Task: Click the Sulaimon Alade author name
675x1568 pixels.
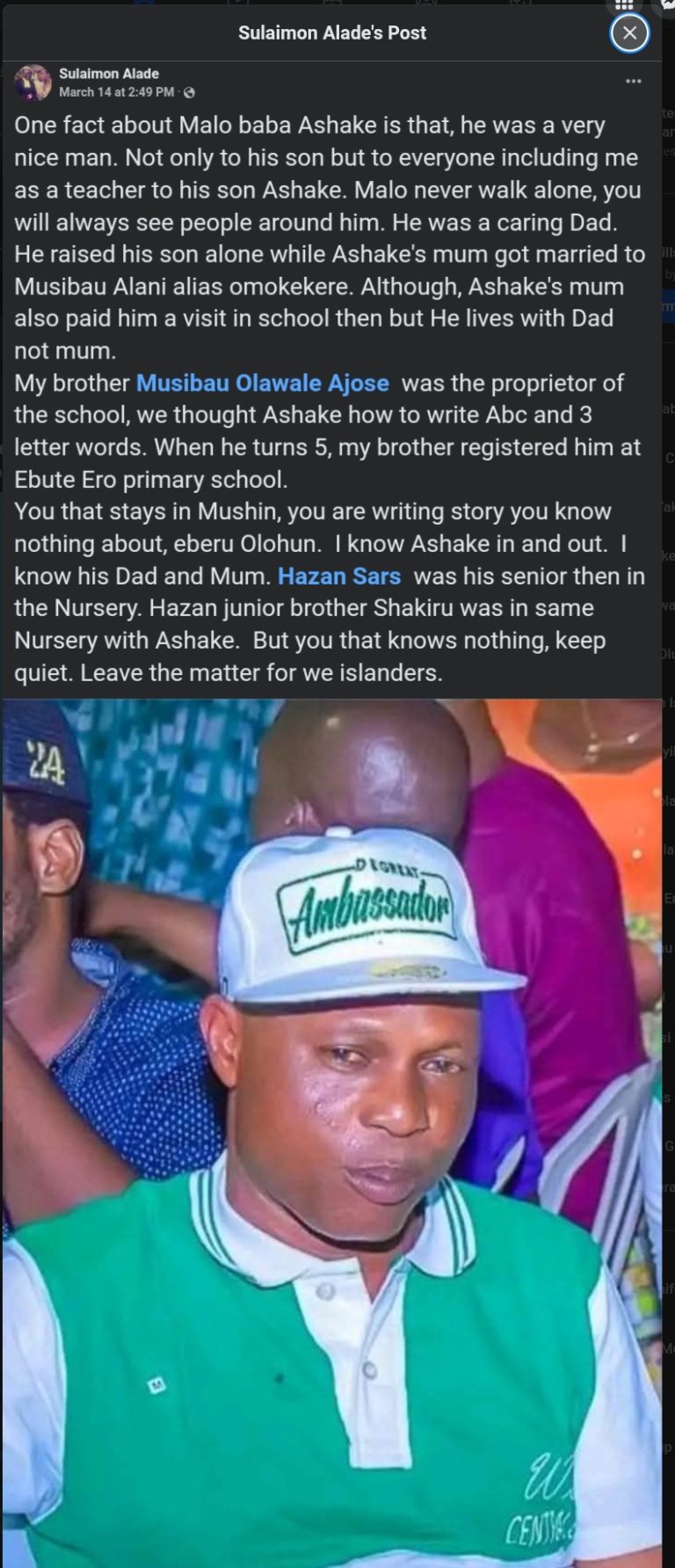Action: [109, 74]
